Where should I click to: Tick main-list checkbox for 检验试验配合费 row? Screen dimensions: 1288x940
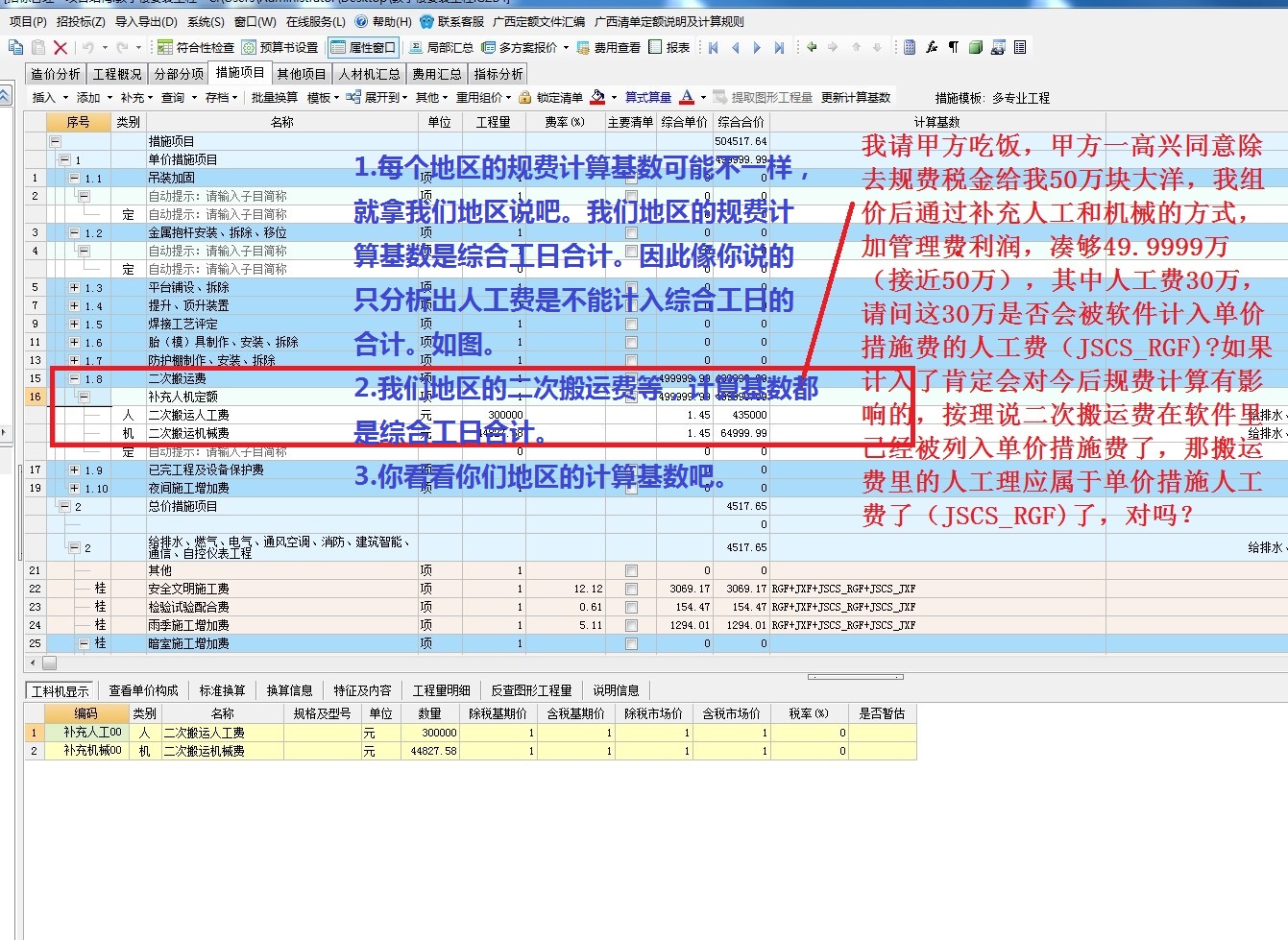[631, 607]
